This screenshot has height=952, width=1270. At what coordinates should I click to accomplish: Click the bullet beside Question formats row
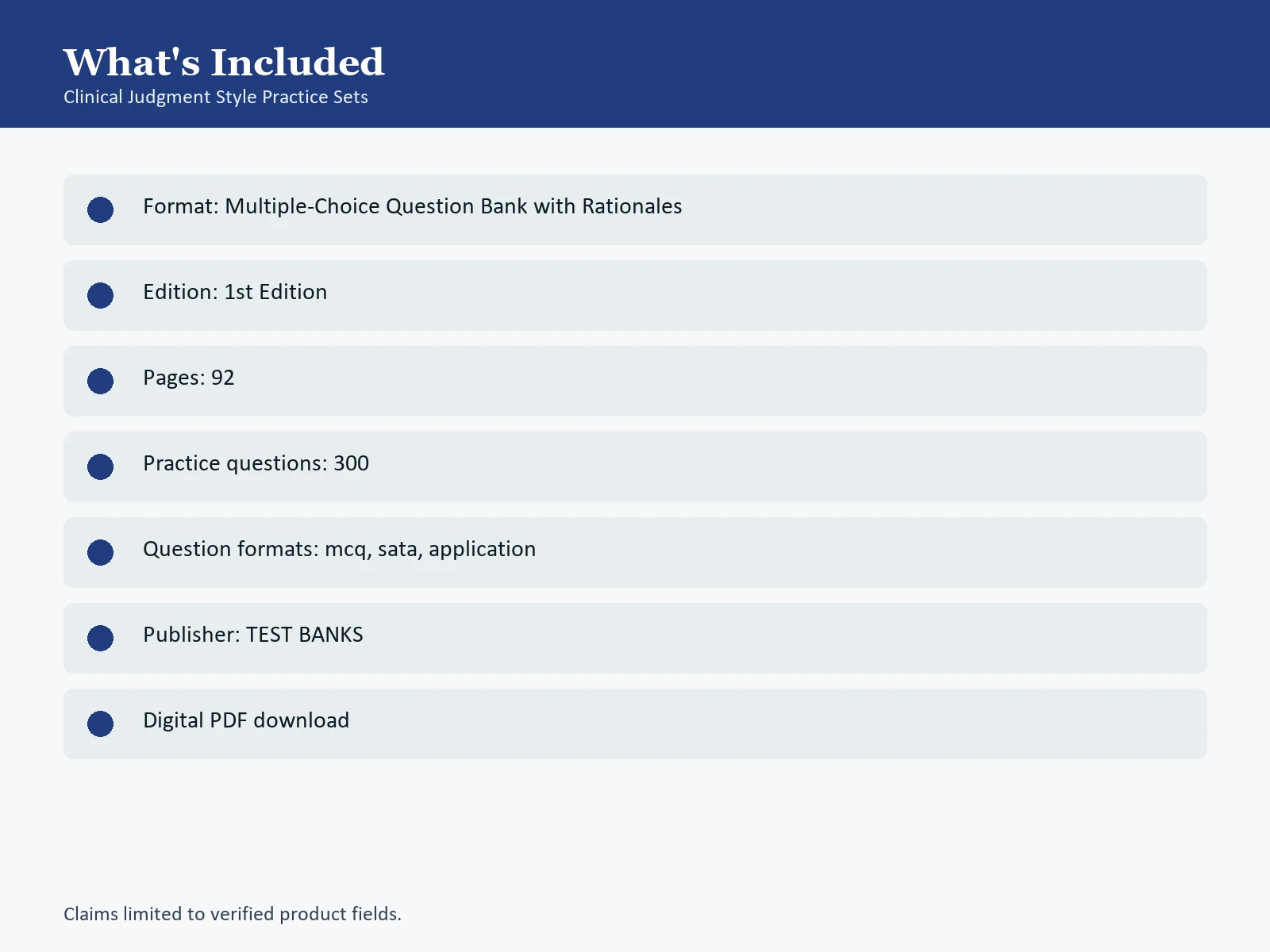[100, 552]
